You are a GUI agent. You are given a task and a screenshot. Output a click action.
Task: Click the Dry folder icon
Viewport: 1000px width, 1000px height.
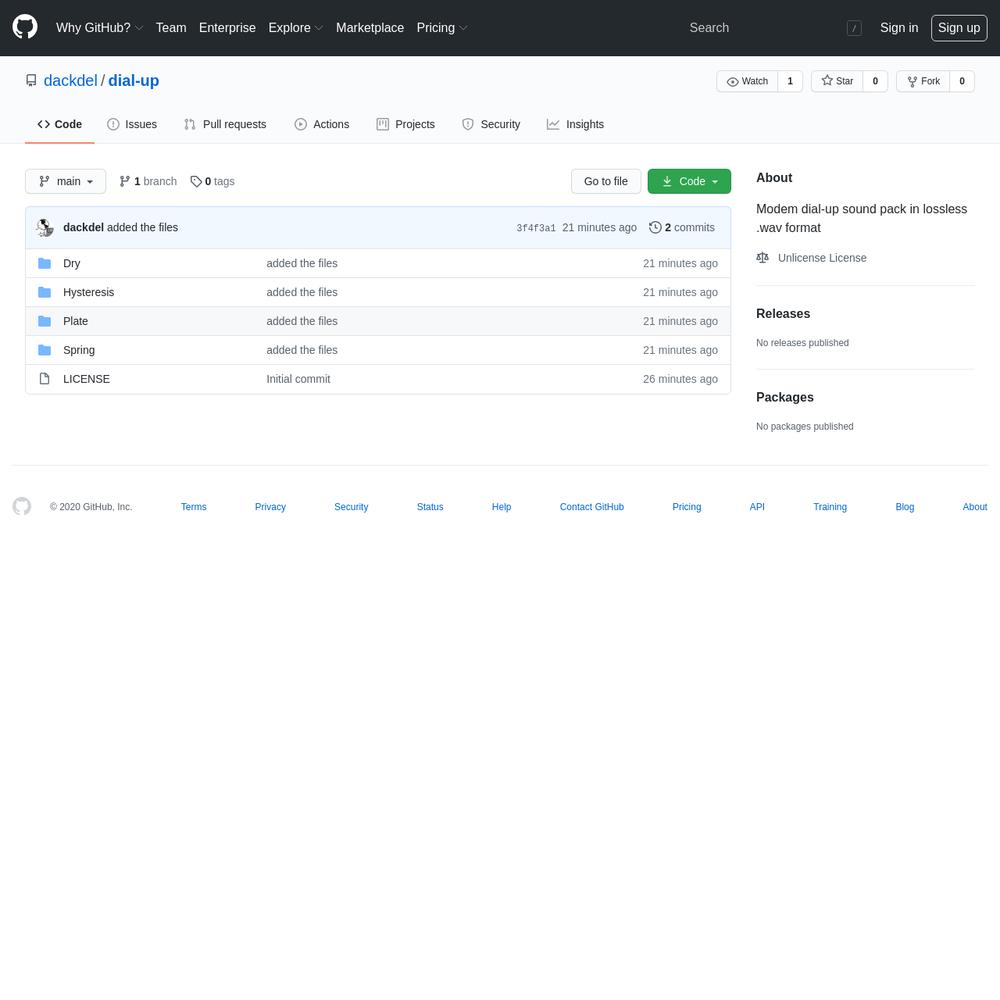[44, 263]
